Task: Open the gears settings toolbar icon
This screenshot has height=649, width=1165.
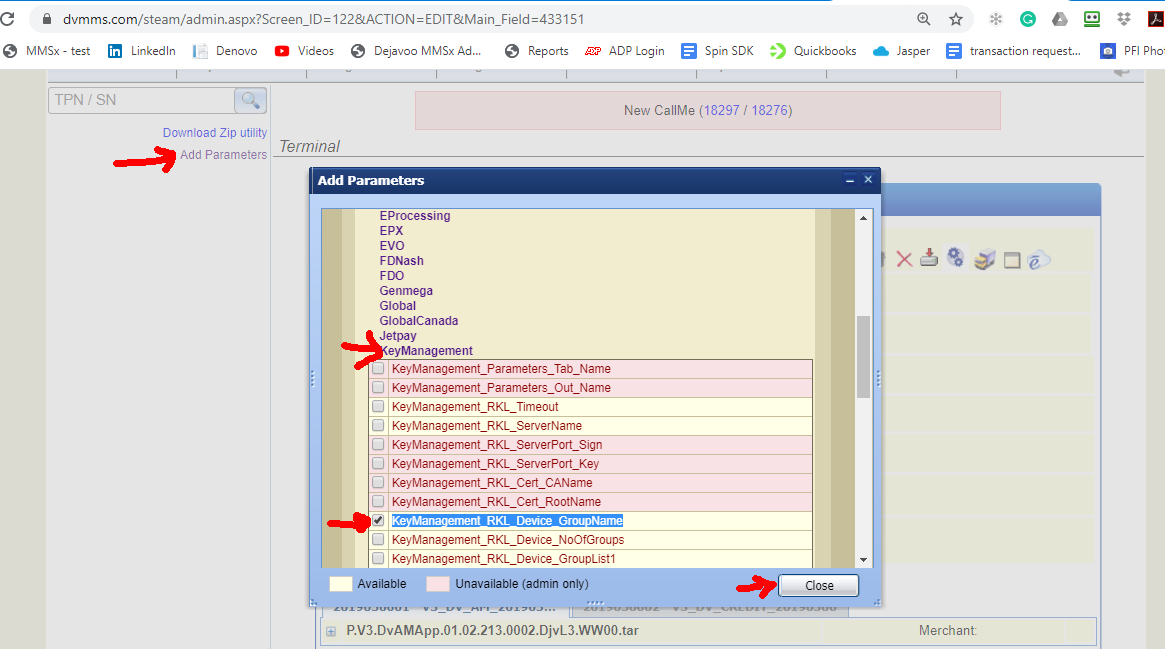Action: pos(954,257)
